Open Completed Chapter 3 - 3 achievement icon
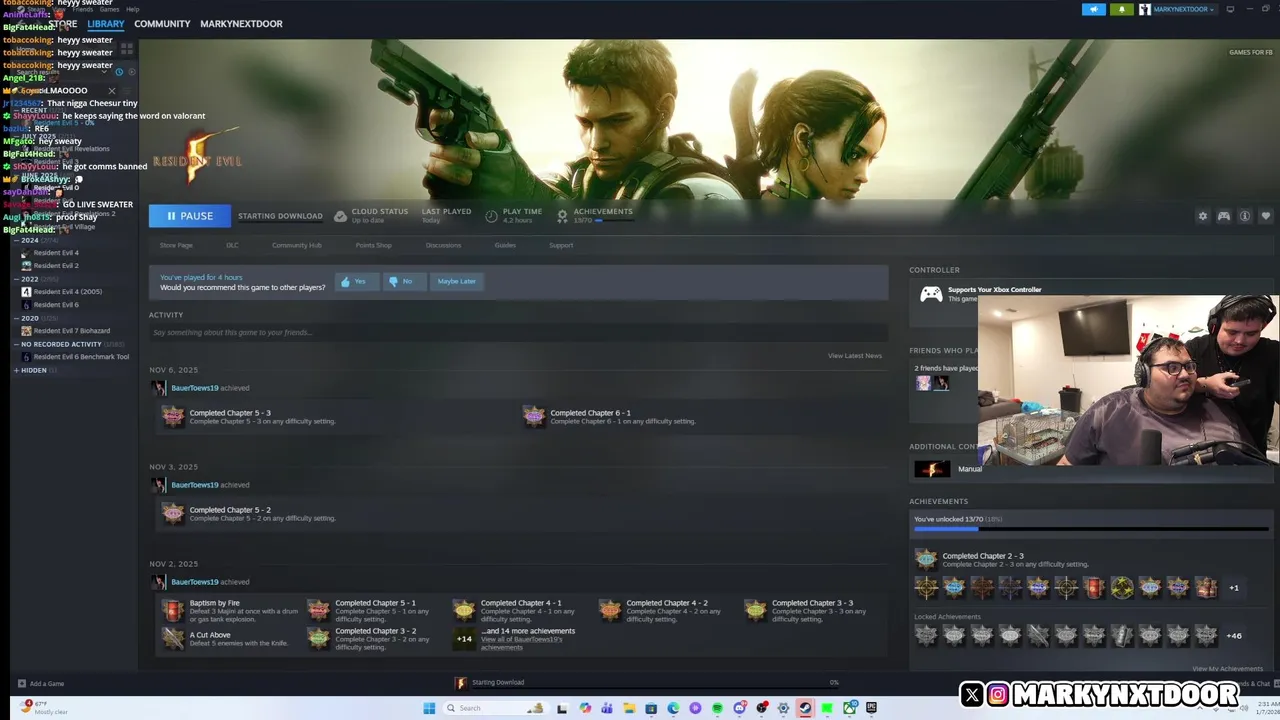The image size is (1280, 720). coord(755,610)
